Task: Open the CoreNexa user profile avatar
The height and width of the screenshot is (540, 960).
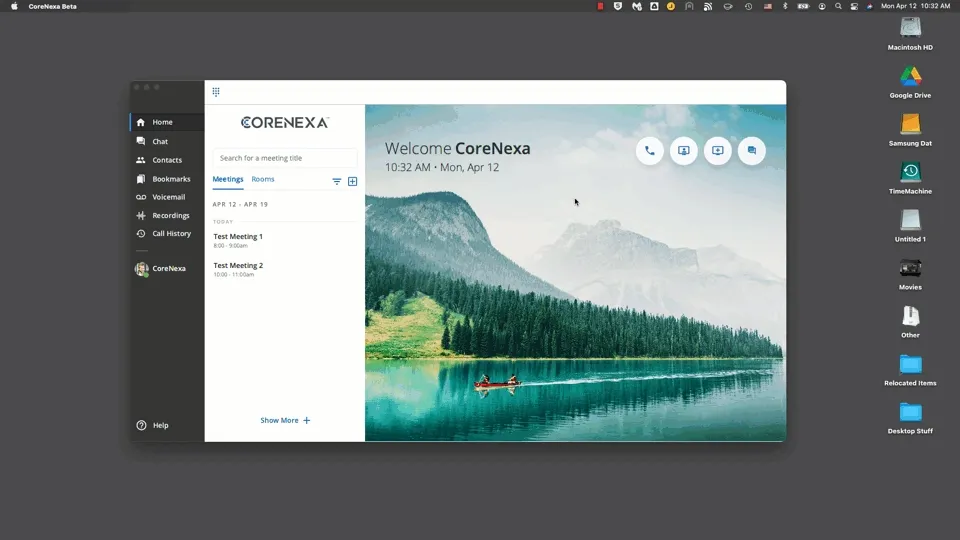Action: 141,269
